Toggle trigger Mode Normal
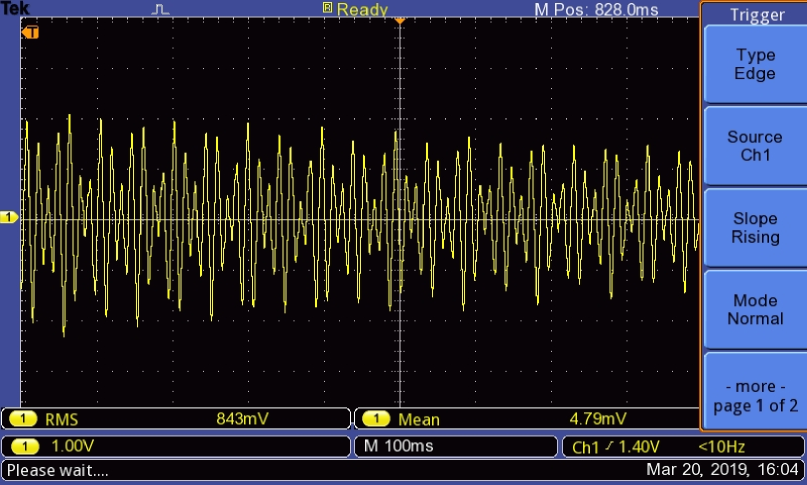This screenshot has height=485, width=807. pos(754,310)
